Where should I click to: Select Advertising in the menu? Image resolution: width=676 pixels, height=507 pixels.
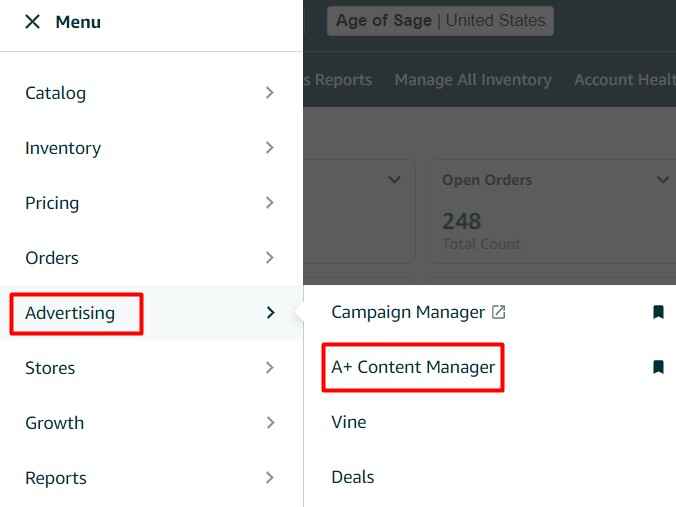70,313
